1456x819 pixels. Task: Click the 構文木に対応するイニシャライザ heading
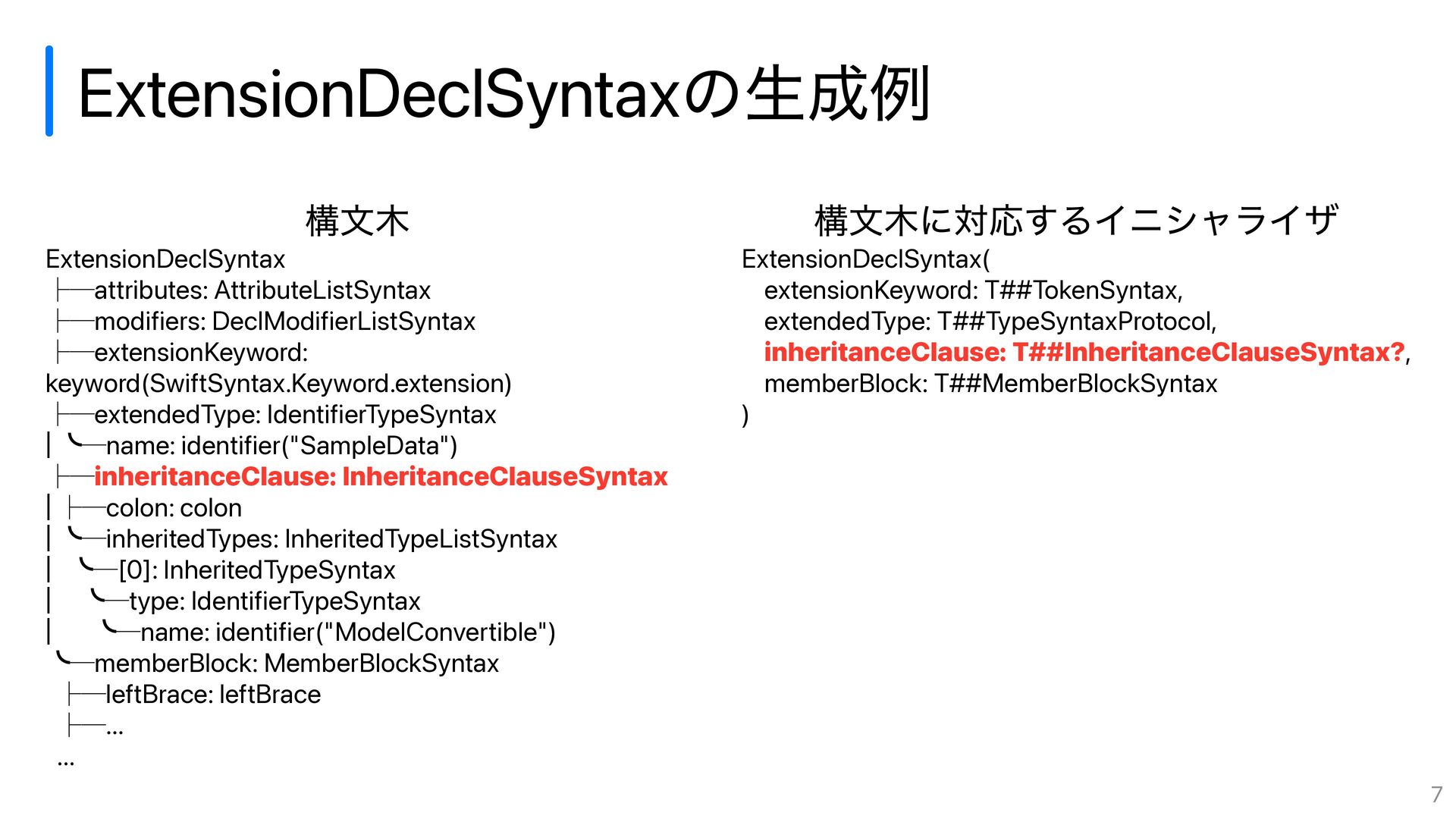(x=1076, y=221)
